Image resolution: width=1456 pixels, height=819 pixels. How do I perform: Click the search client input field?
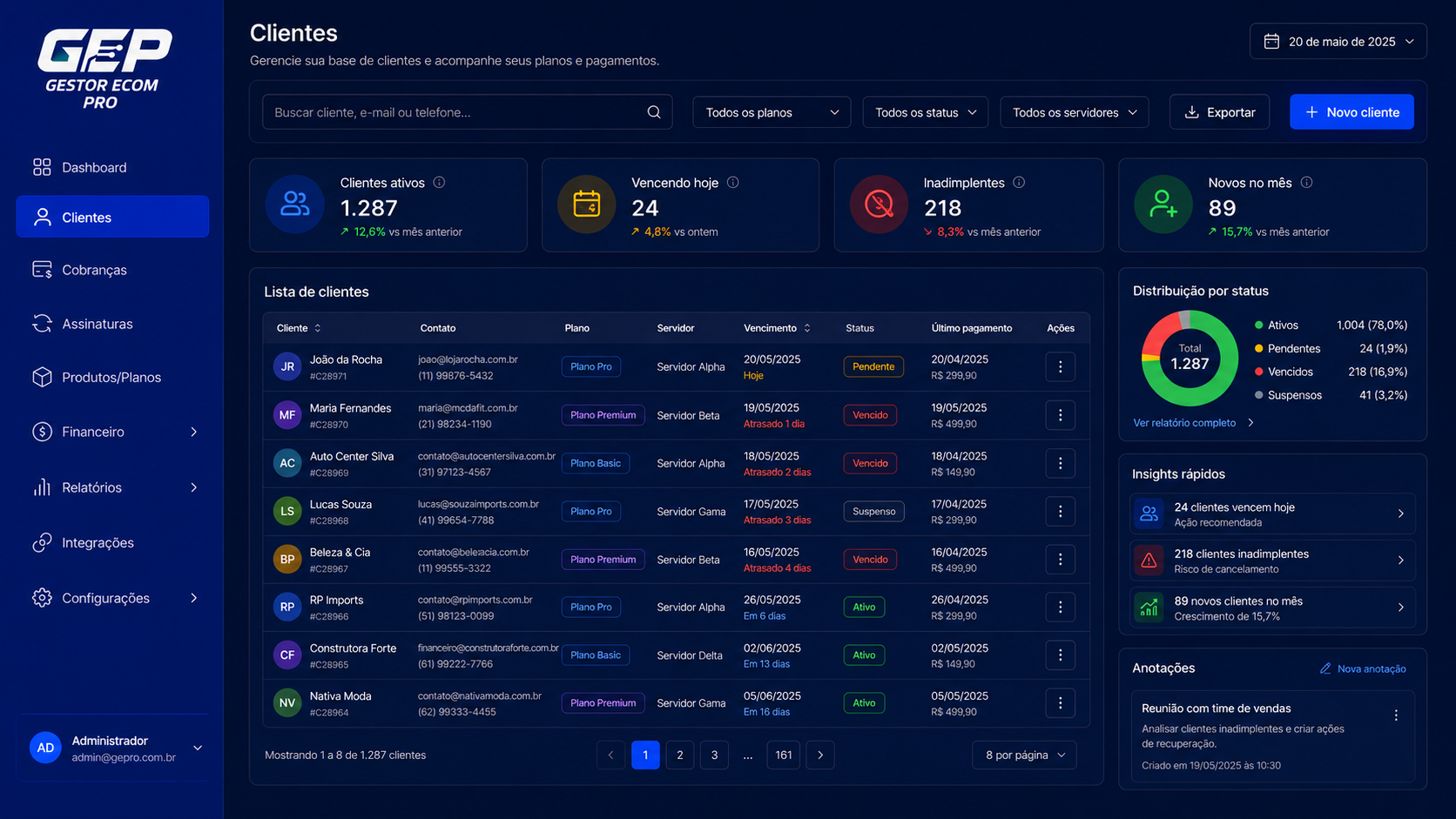click(468, 112)
